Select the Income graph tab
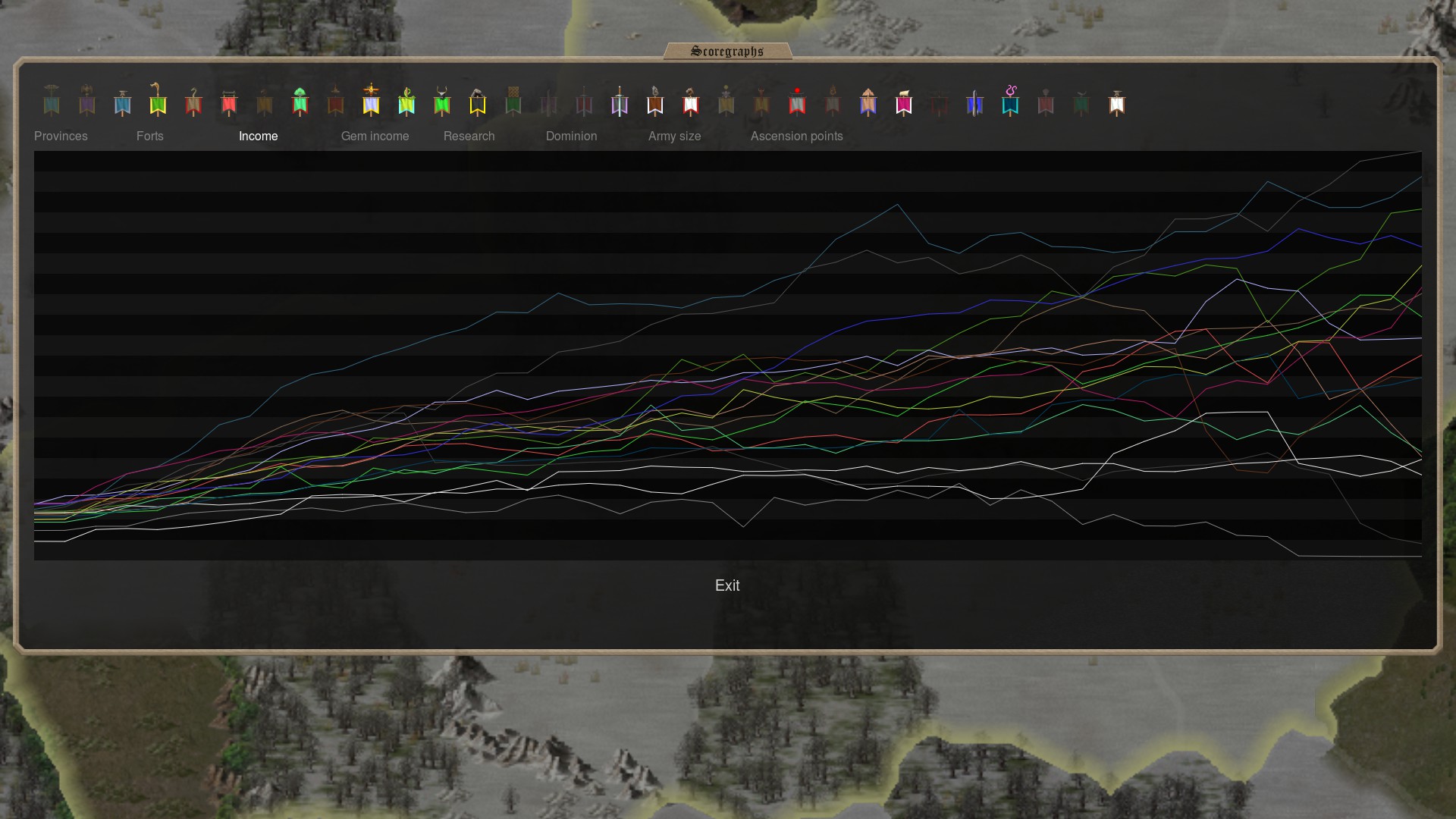Image resolution: width=1456 pixels, height=819 pixels. 259,136
